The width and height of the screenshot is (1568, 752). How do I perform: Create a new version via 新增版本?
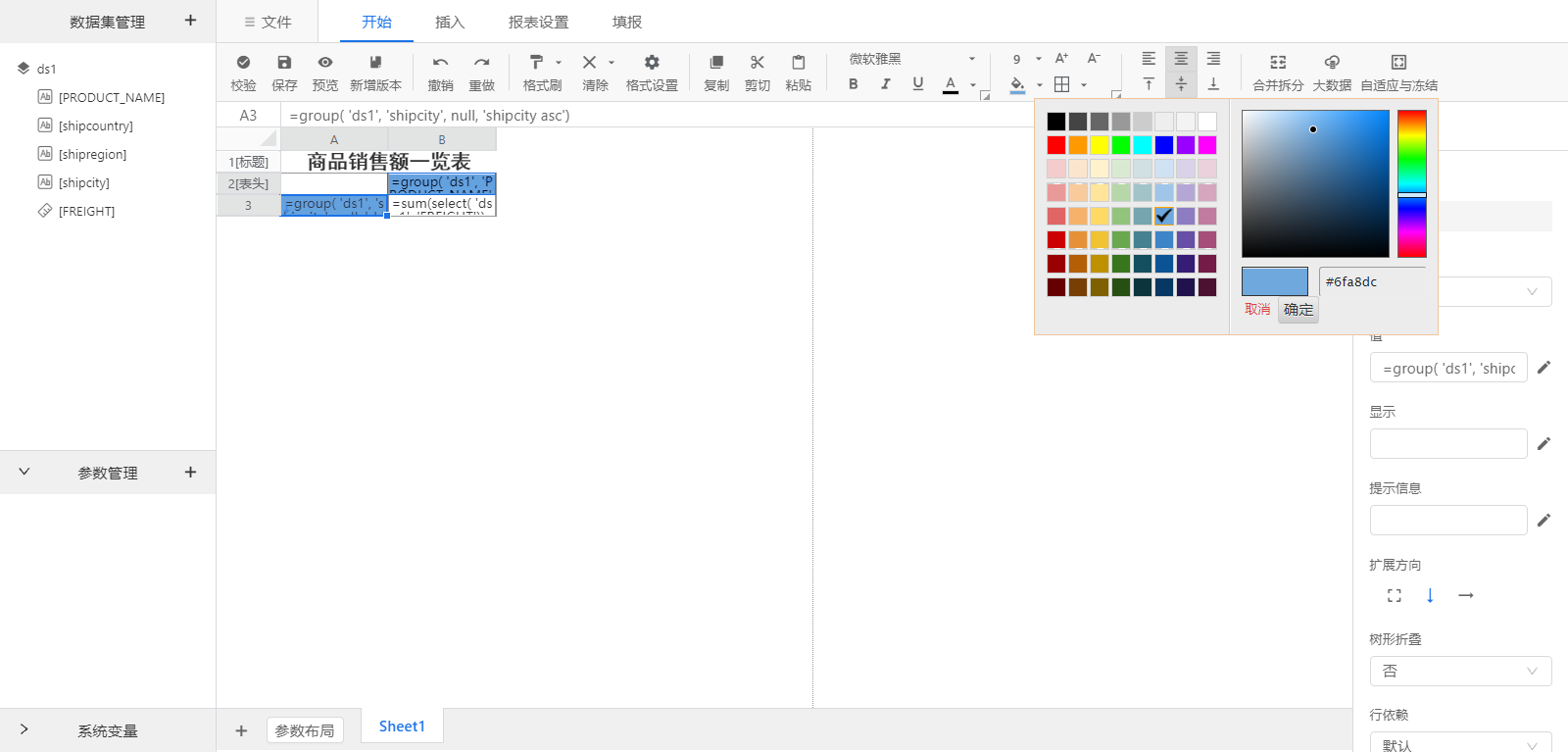(x=375, y=63)
